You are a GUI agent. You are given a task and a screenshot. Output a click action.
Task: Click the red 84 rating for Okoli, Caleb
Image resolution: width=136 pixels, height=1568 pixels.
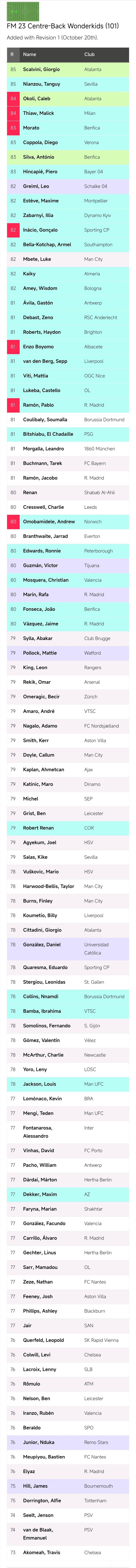pyautogui.click(x=13, y=99)
